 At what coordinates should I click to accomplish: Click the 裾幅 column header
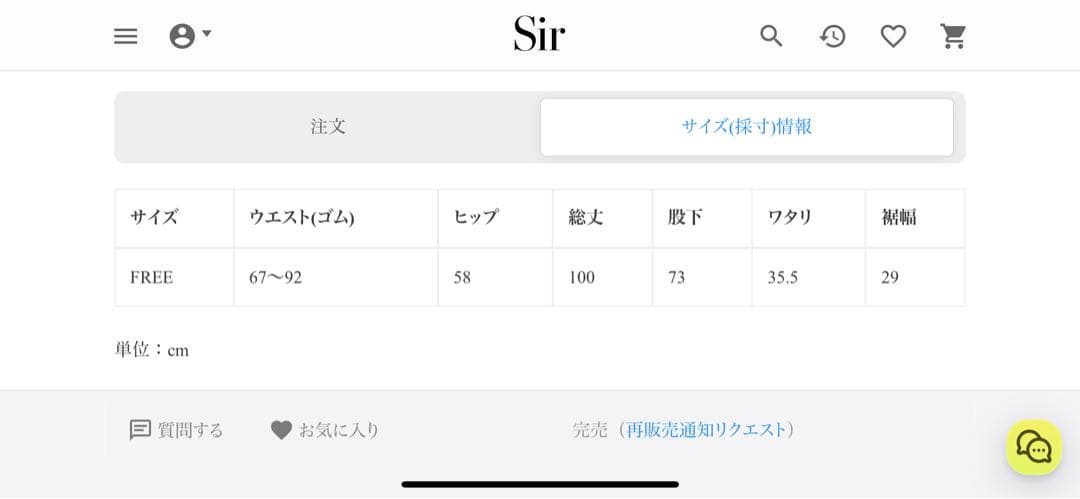tap(899, 217)
